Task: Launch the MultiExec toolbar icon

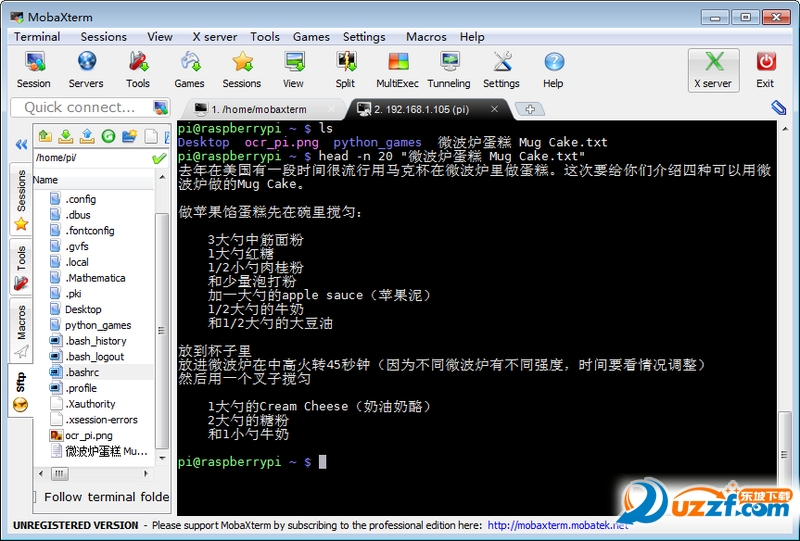Action: coord(397,70)
